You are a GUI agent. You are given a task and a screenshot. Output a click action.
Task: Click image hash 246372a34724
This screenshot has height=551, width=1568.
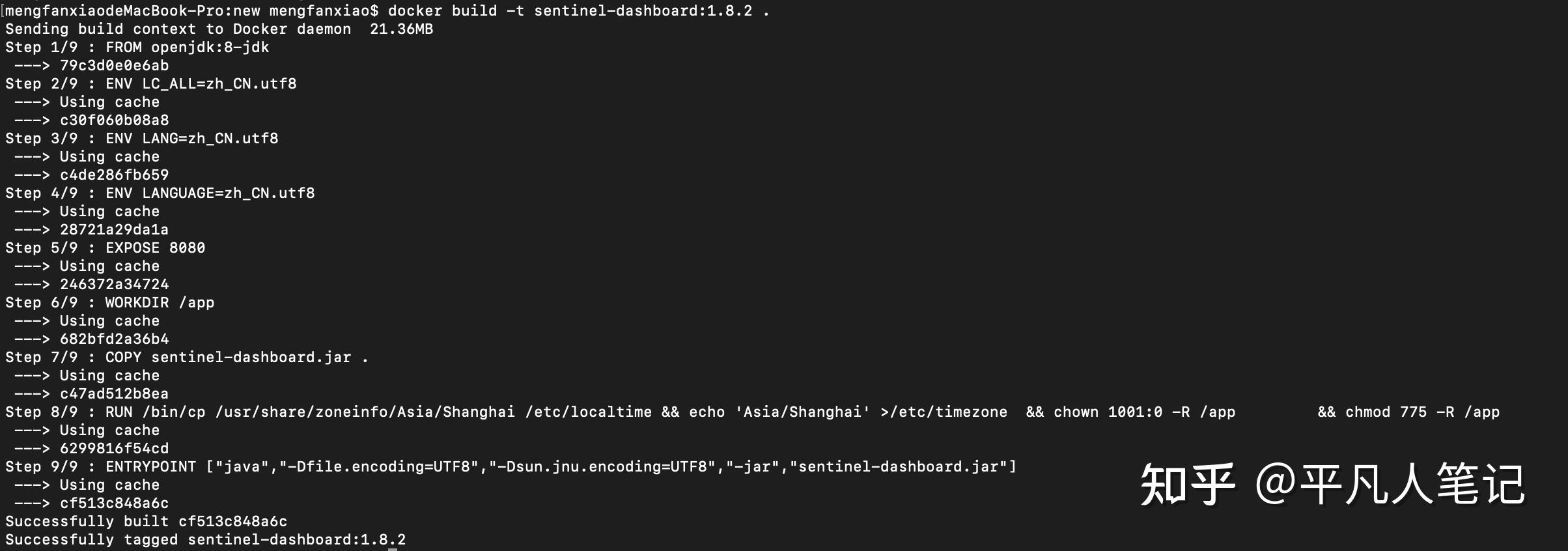pyautogui.click(x=115, y=285)
